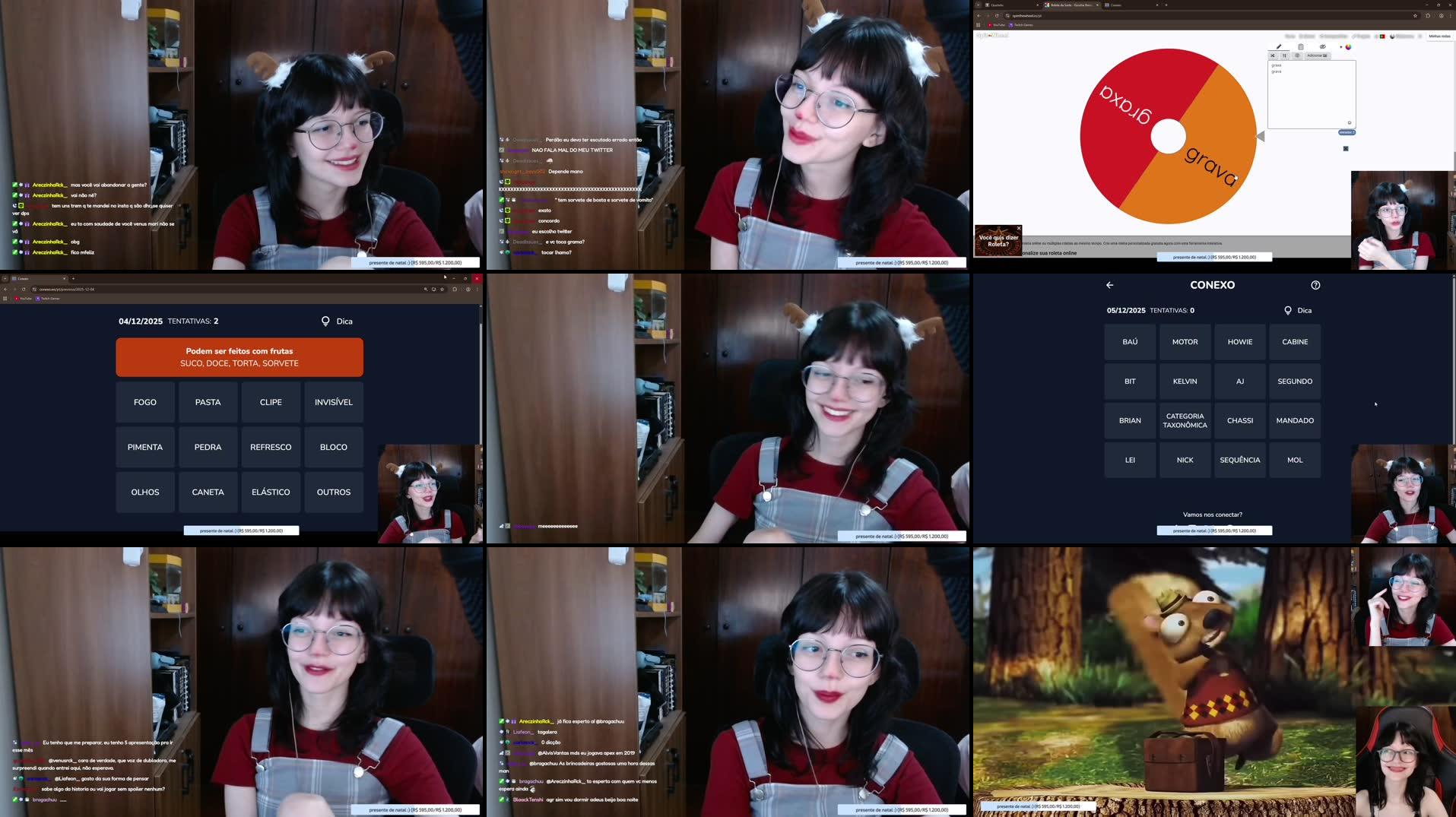
Task: Open the Chrome profile avatar menu
Action: [1439, 15]
